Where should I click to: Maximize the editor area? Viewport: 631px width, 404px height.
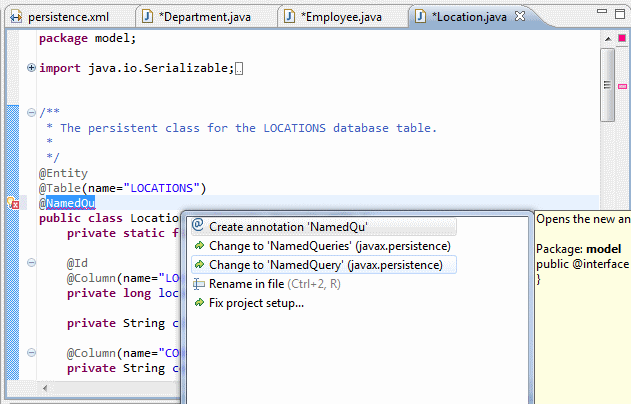click(620, 14)
